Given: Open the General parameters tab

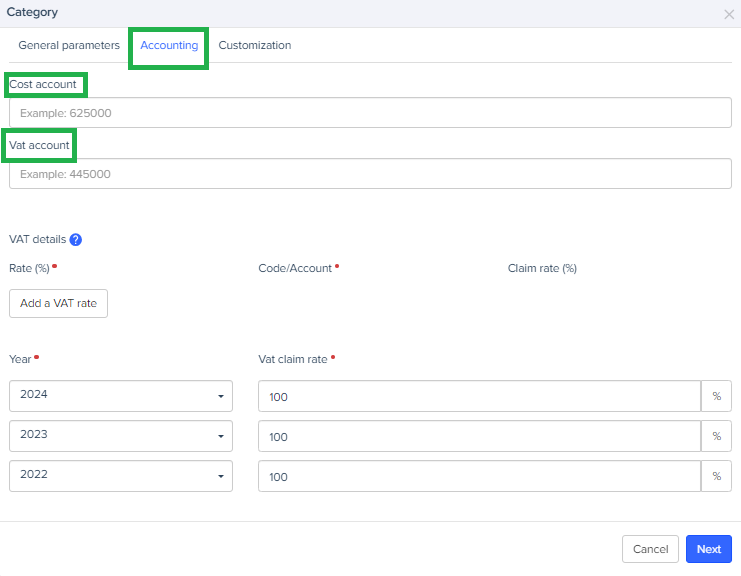Looking at the screenshot, I should [69, 46].
